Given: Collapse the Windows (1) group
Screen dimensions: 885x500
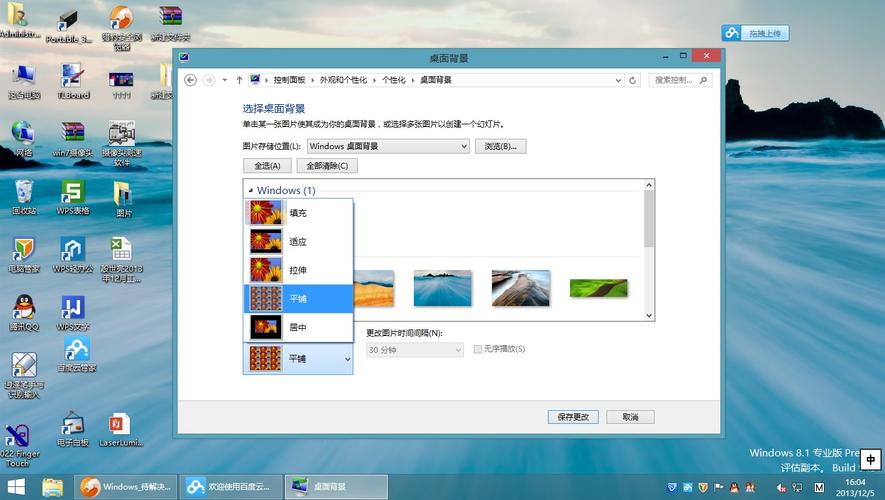Looking at the screenshot, I should click(251, 191).
